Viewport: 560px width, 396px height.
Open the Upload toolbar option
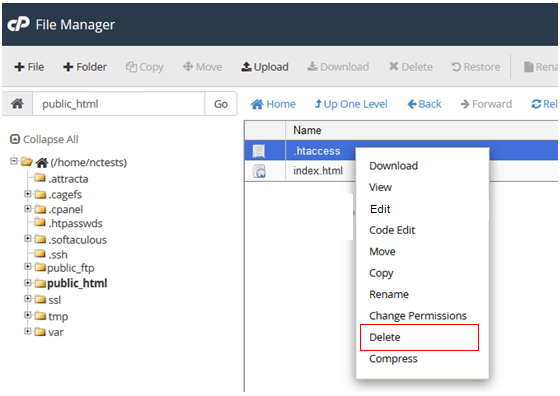[265, 67]
